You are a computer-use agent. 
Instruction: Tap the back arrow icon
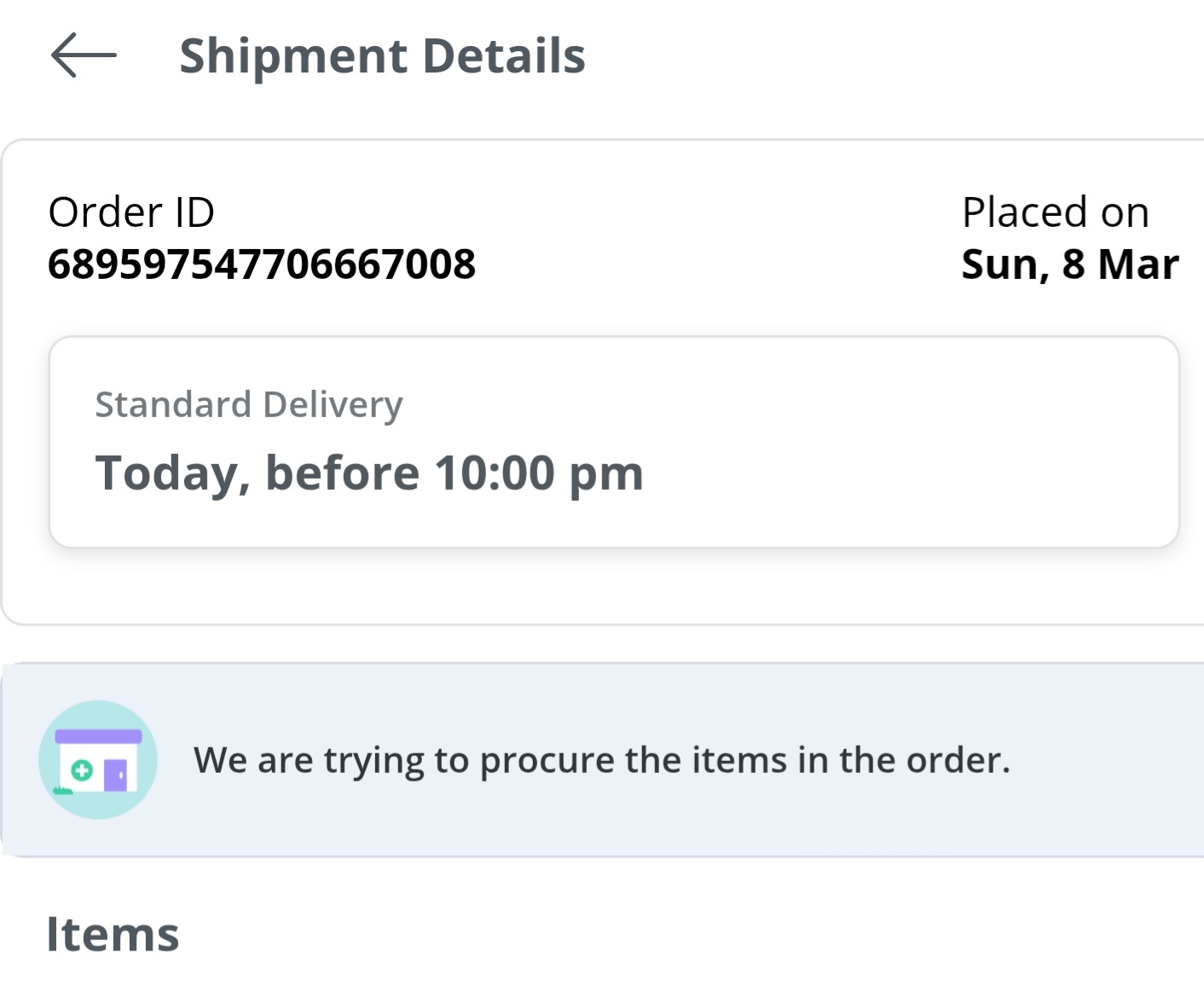[84, 55]
